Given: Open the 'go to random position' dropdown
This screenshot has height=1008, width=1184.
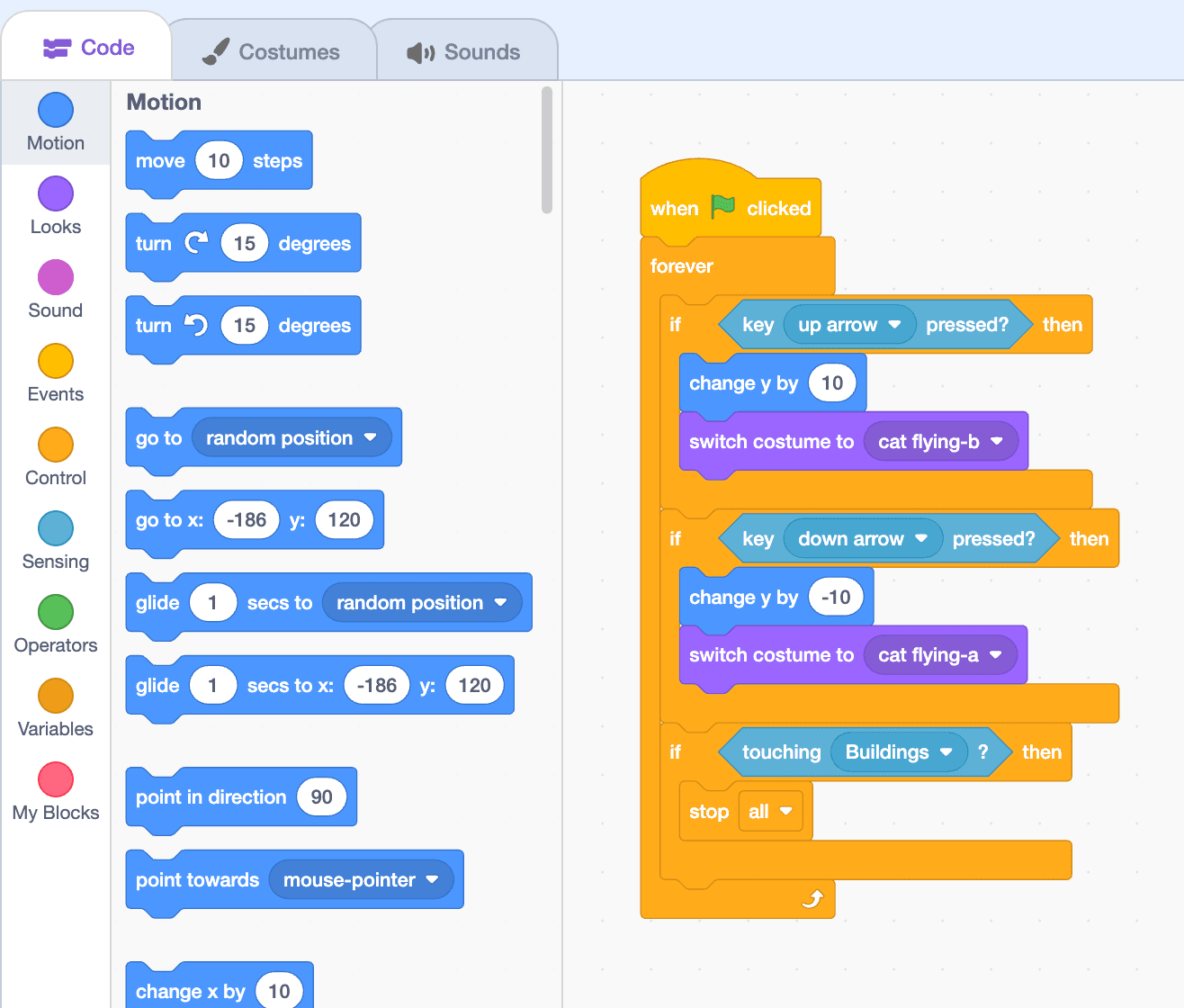Looking at the screenshot, I should (292, 438).
